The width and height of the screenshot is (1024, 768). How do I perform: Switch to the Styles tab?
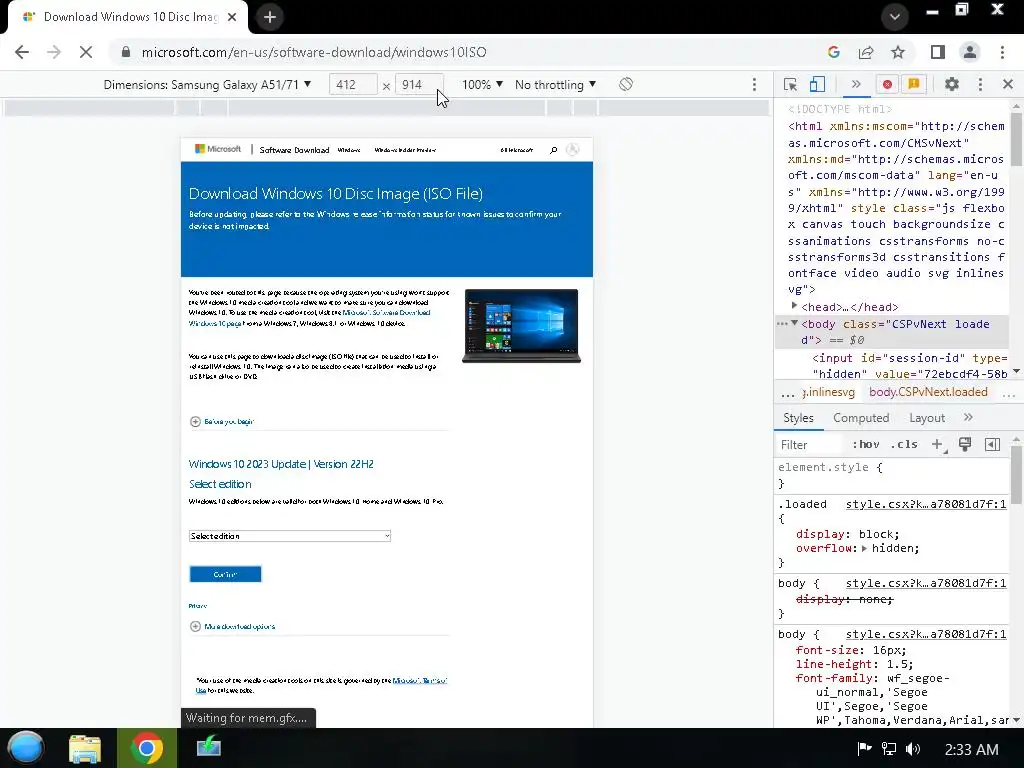point(798,418)
